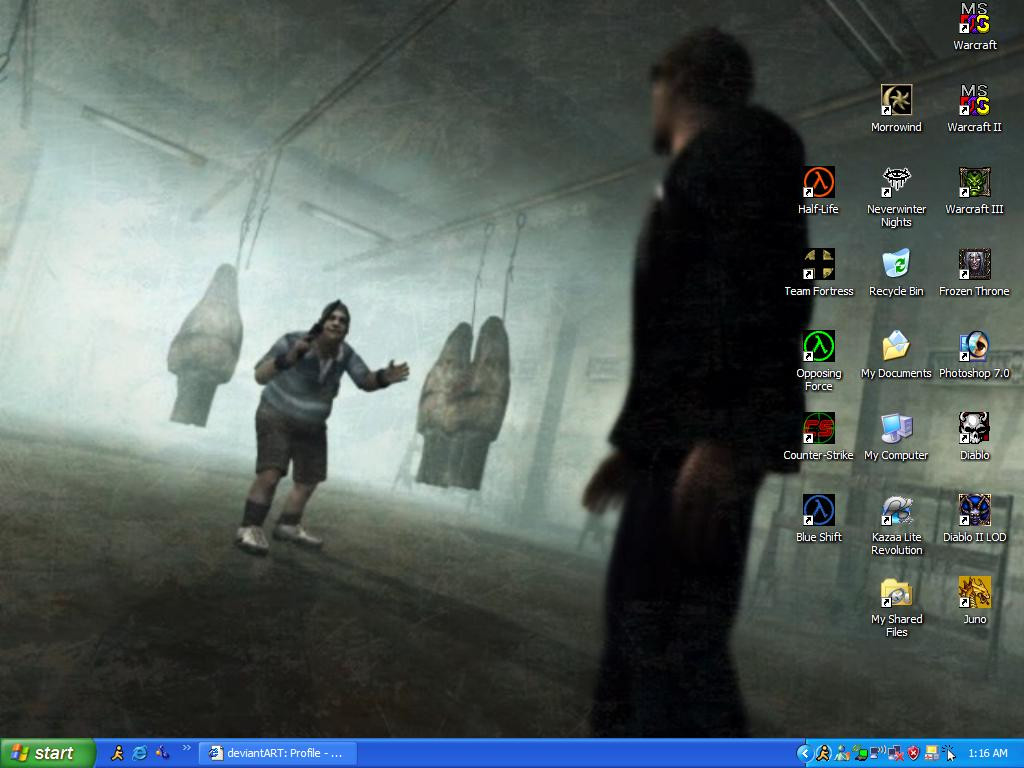The image size is (1024, 768).
Task: Show hidden system tray icons
Action: [804, 754]
